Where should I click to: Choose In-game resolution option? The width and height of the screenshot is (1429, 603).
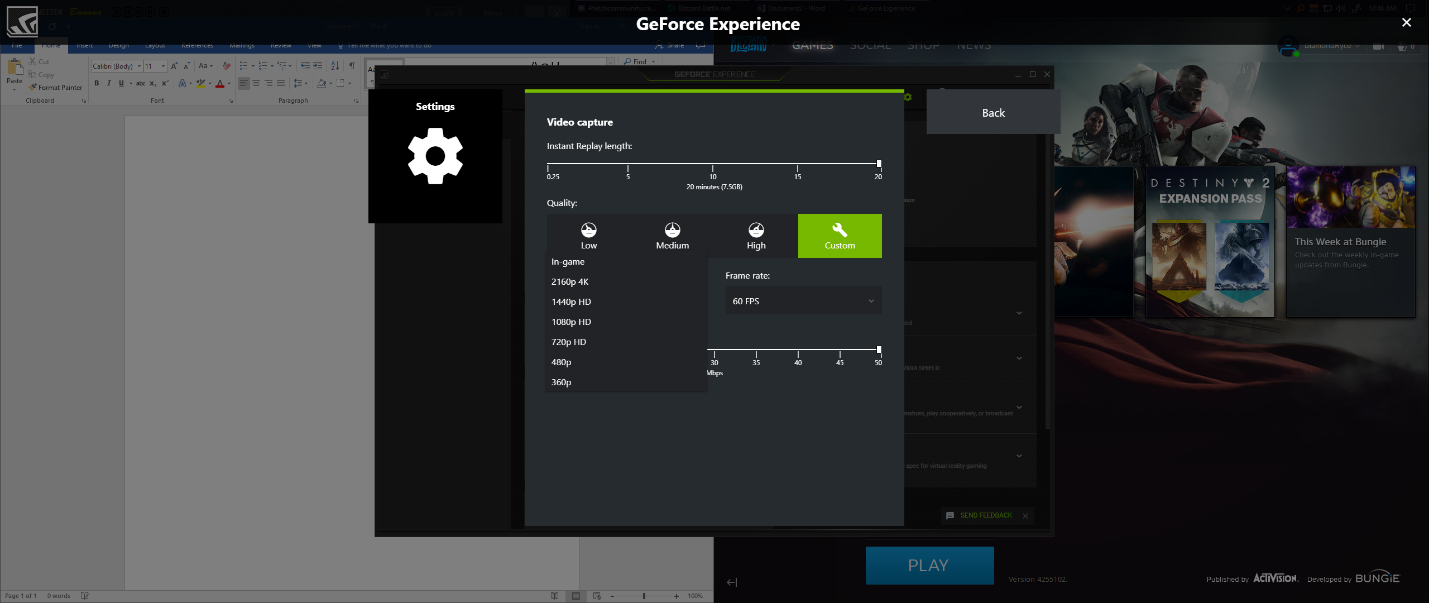coord(626,262)
